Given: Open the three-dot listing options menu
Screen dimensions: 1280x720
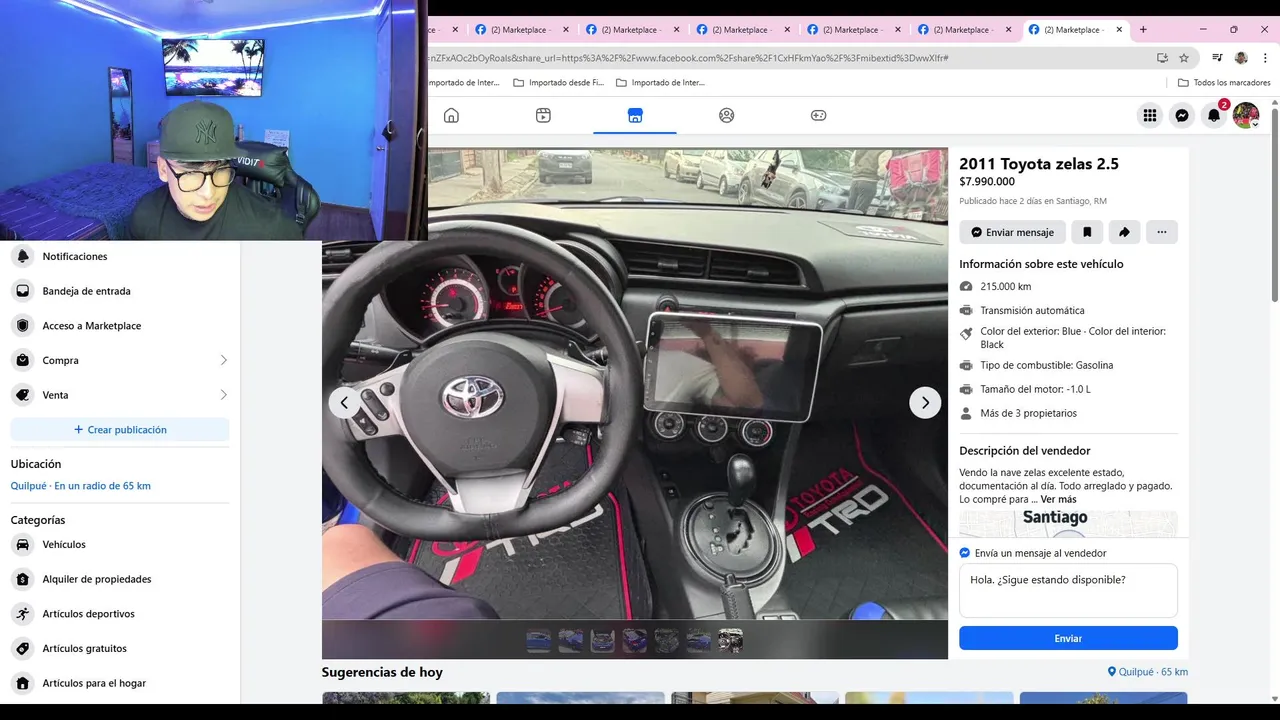Looking at the screenshot, I should click(x=1161, y=232).
